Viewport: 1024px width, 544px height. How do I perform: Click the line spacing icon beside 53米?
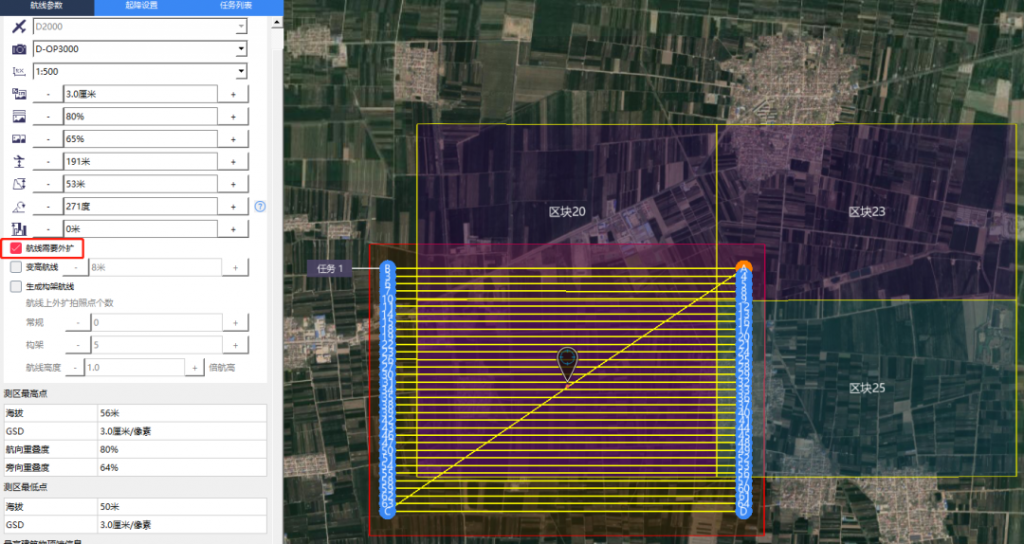(19, 184)
